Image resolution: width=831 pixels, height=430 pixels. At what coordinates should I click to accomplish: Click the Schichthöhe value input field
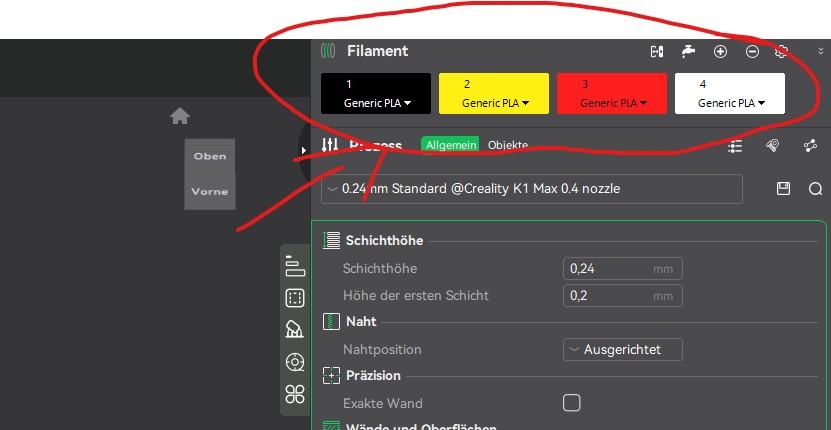[606, 268]
